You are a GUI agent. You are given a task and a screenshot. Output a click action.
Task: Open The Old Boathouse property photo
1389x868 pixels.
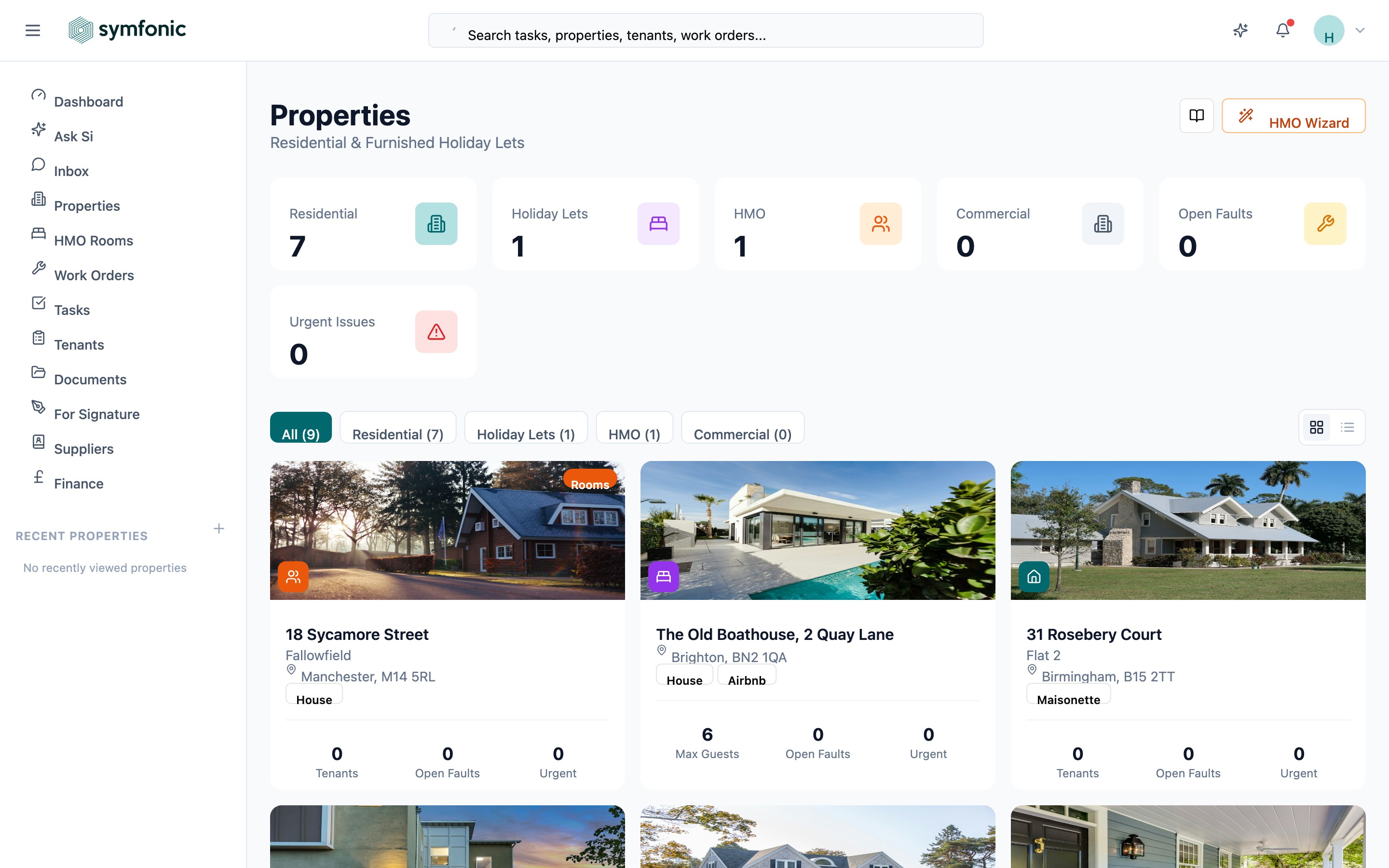coord(817,530)
